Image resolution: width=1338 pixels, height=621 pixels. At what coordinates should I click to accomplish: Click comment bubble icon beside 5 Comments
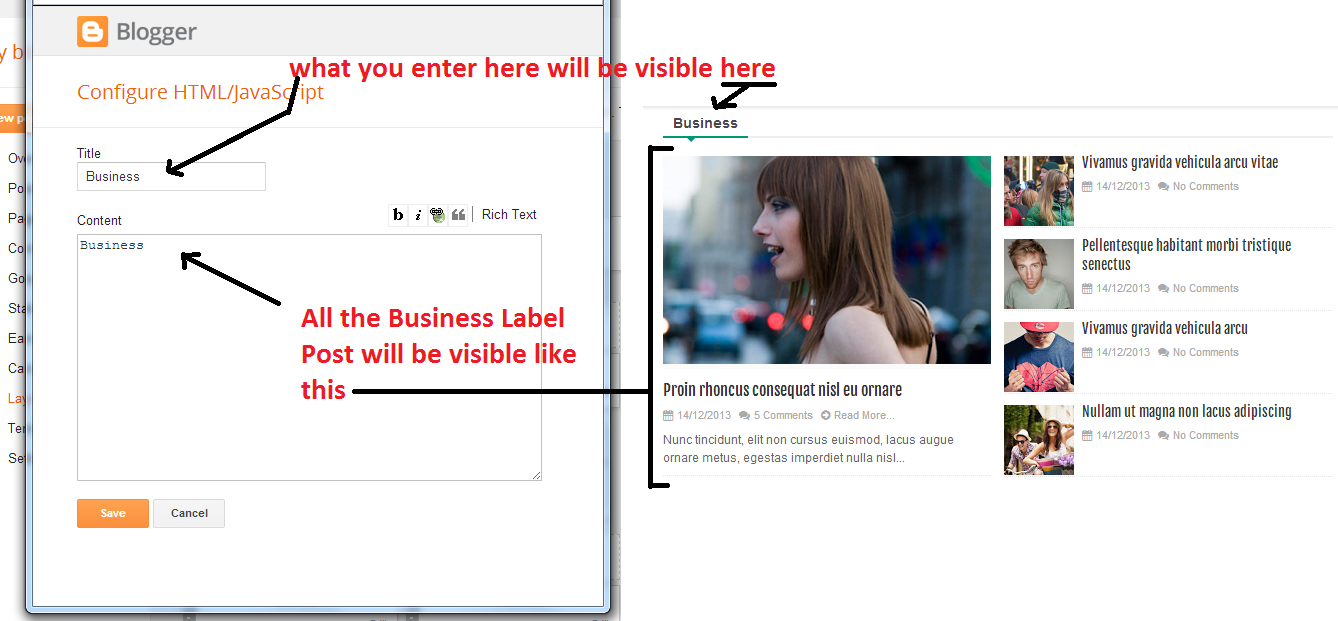pos(744,415)
